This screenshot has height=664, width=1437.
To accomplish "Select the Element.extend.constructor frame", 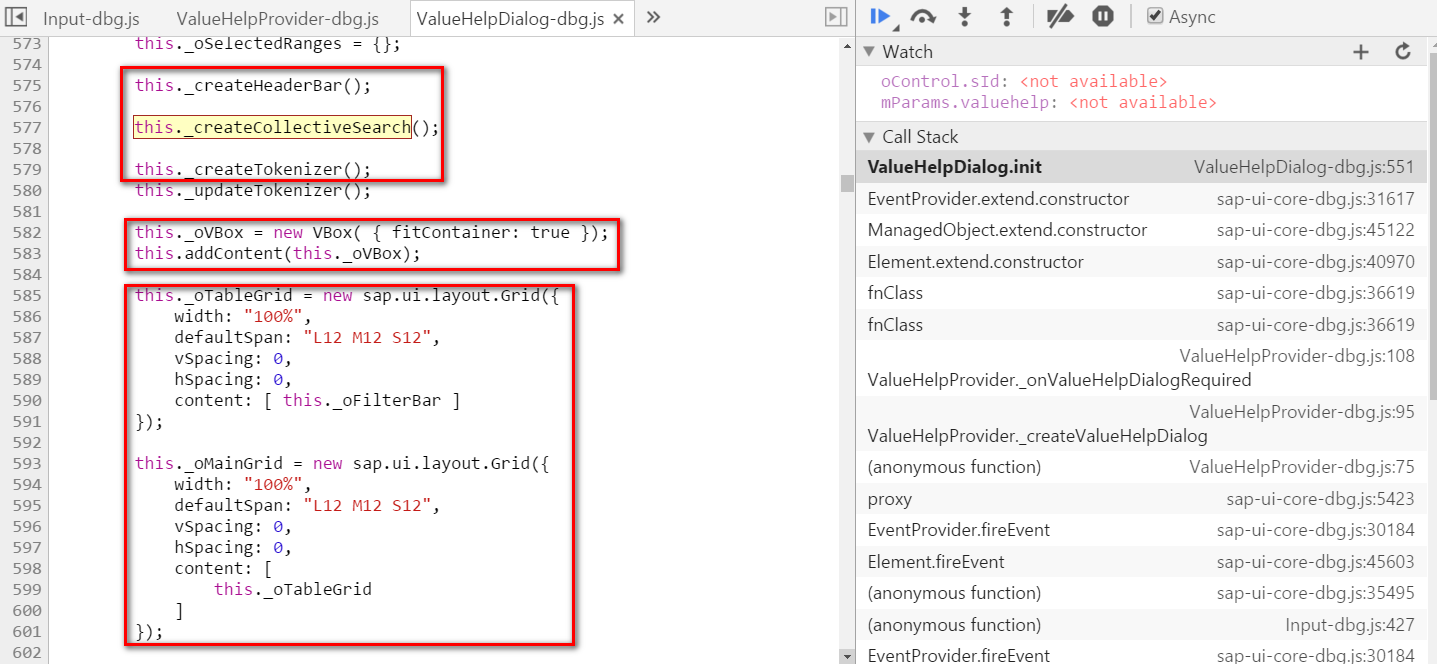I will pos(1141,262).
